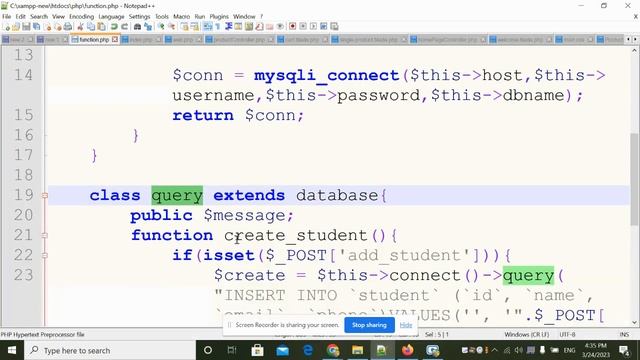Toggle file monitoring eye icon
The width and height of the screenshot is (640, 360).
280,27
